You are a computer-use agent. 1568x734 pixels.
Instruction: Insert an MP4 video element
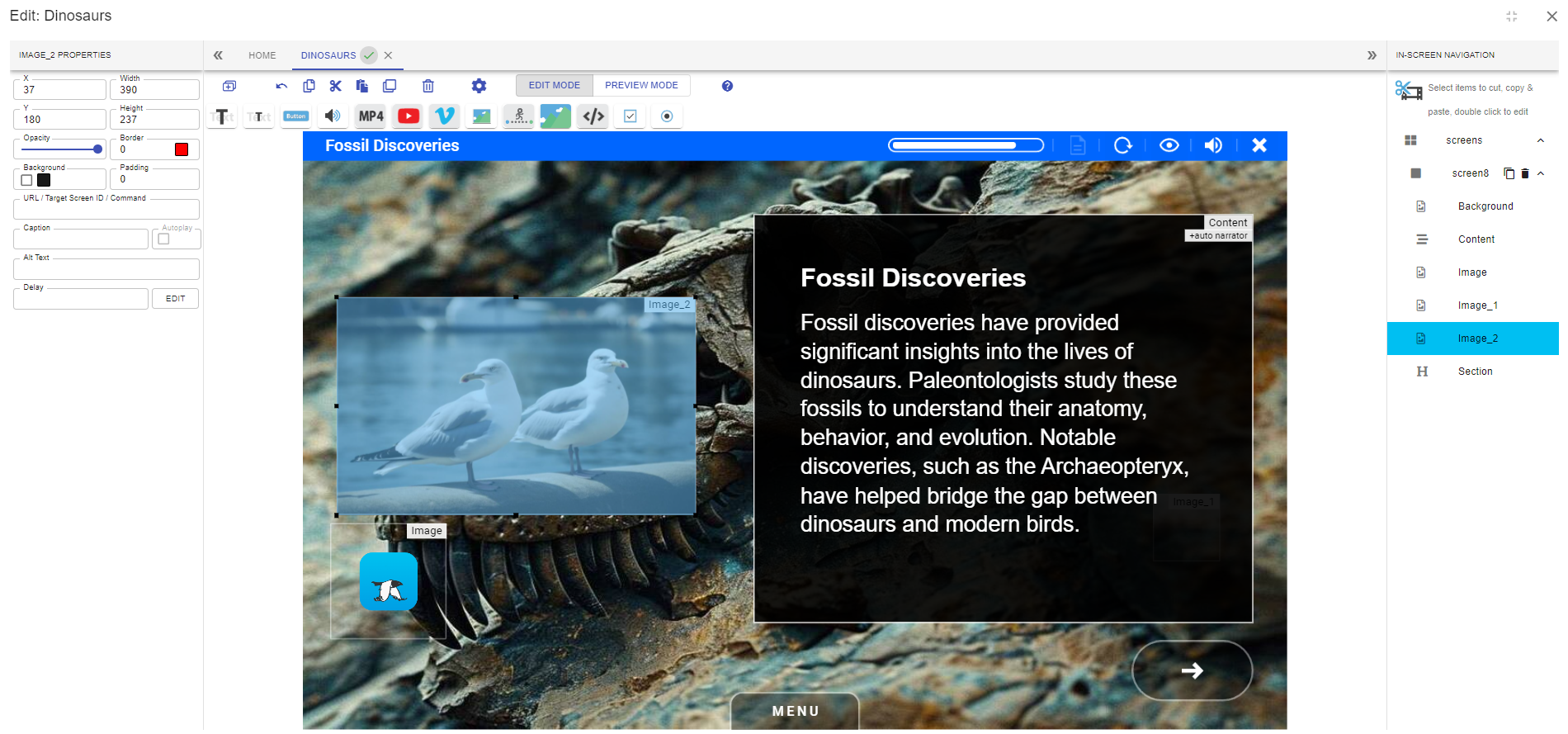(371, 116)
